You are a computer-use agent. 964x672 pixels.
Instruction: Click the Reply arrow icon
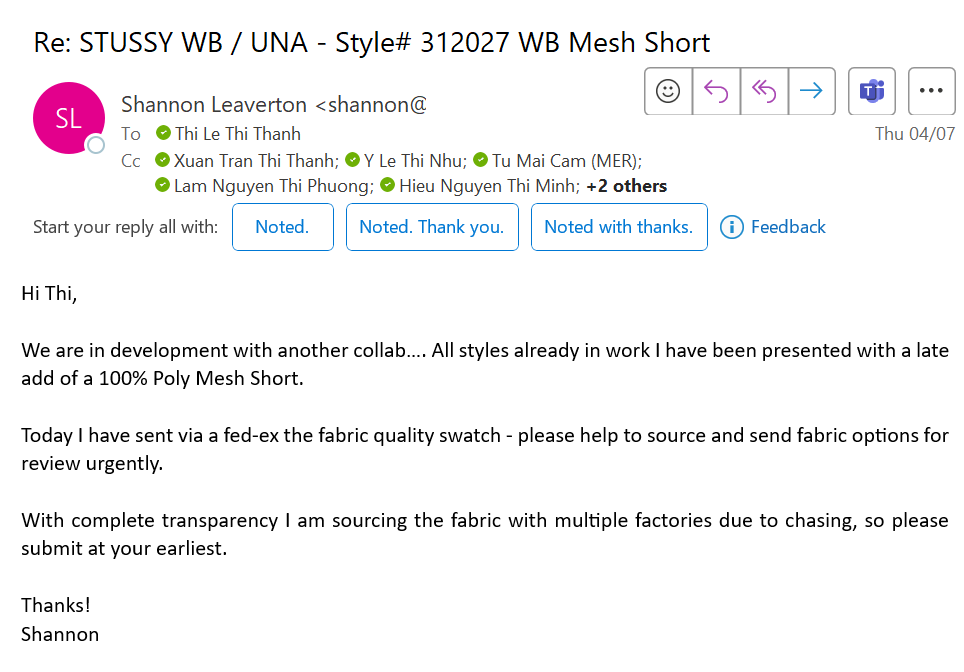pos(716,91)
